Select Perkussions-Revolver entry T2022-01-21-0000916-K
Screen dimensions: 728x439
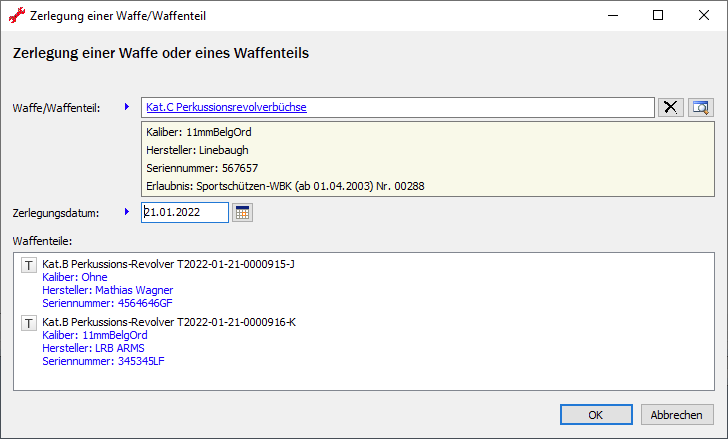168,322
